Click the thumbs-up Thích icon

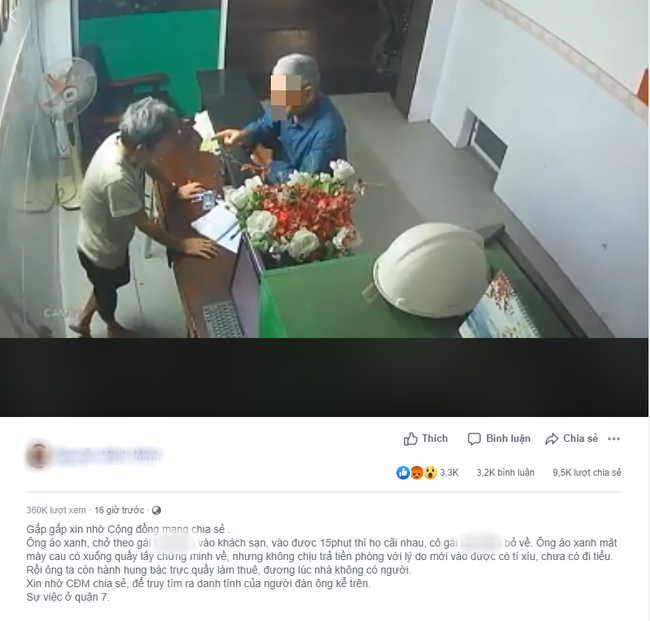(410, 439)
